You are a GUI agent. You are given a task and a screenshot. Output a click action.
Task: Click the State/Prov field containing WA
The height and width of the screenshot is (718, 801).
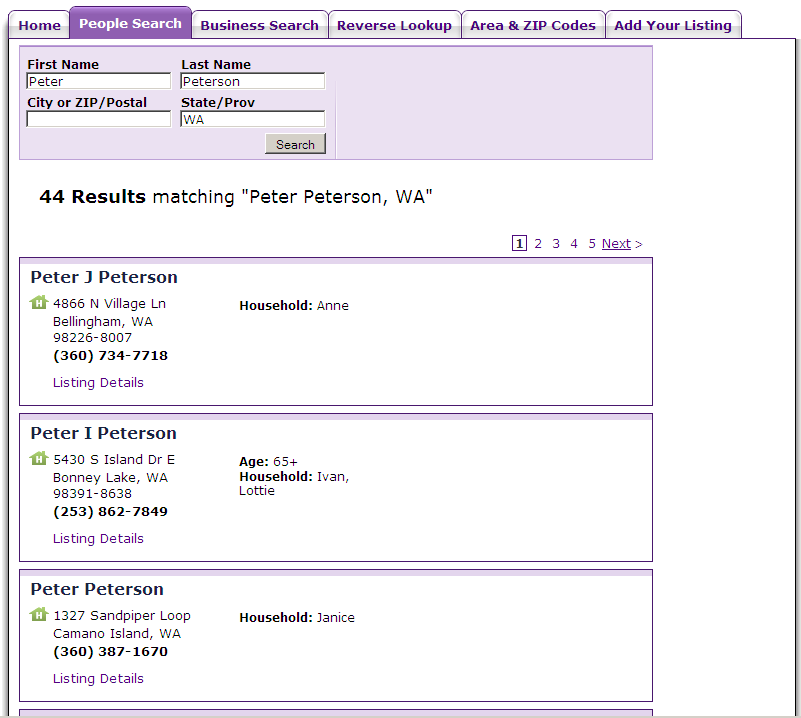[x=252, y=119]
